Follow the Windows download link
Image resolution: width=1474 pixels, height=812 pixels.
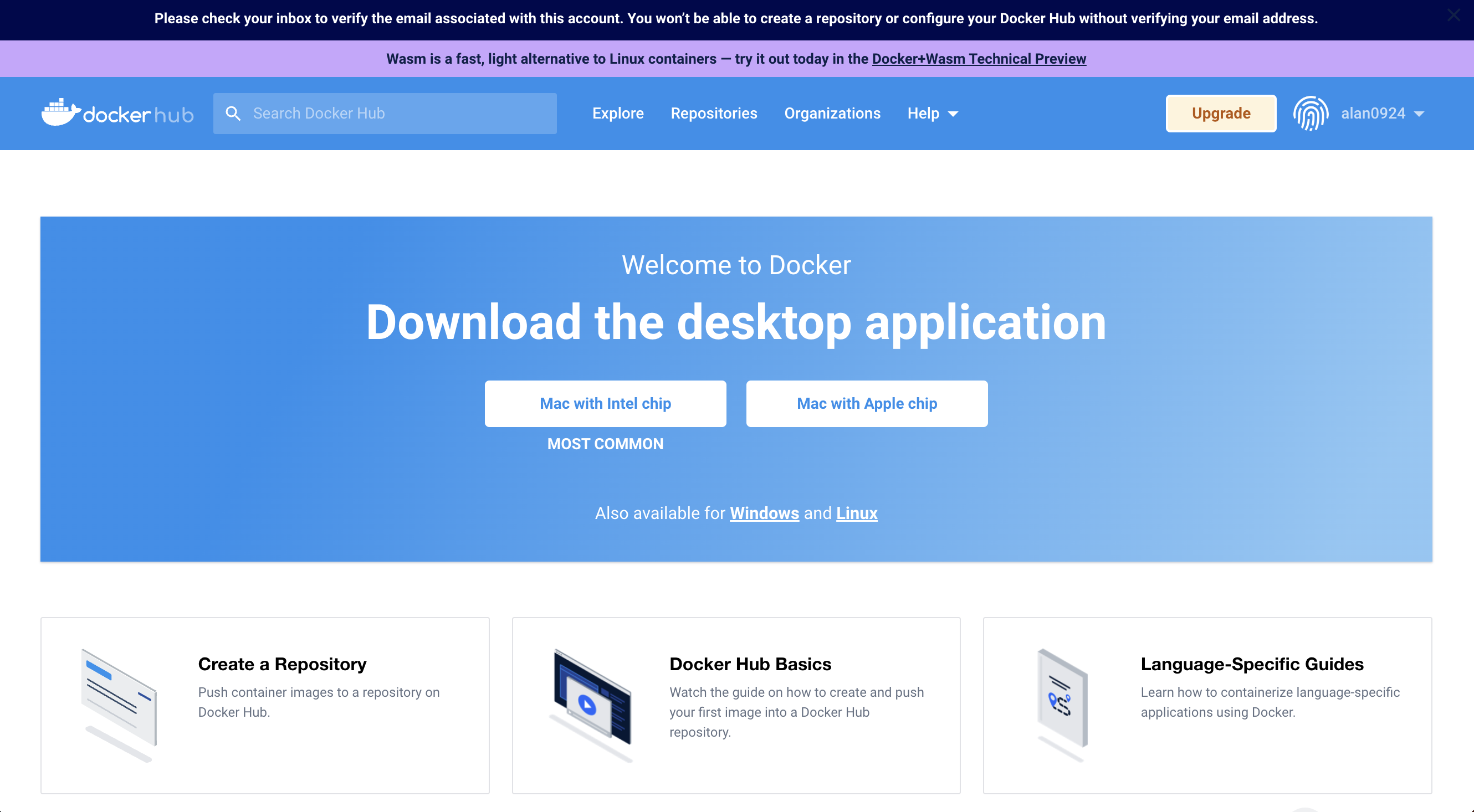[764, 513]
